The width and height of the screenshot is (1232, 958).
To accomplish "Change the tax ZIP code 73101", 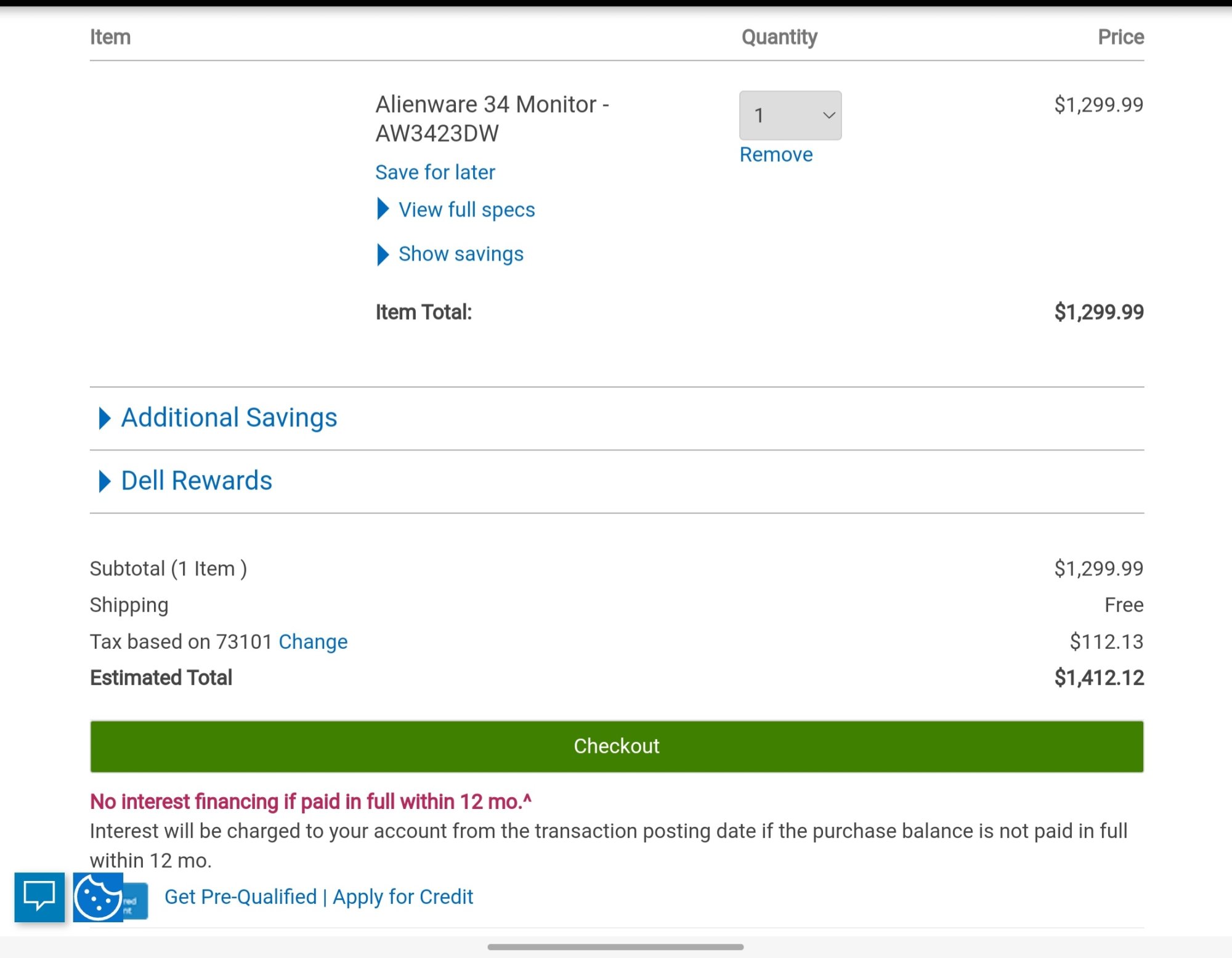I will tap(313, 642).
